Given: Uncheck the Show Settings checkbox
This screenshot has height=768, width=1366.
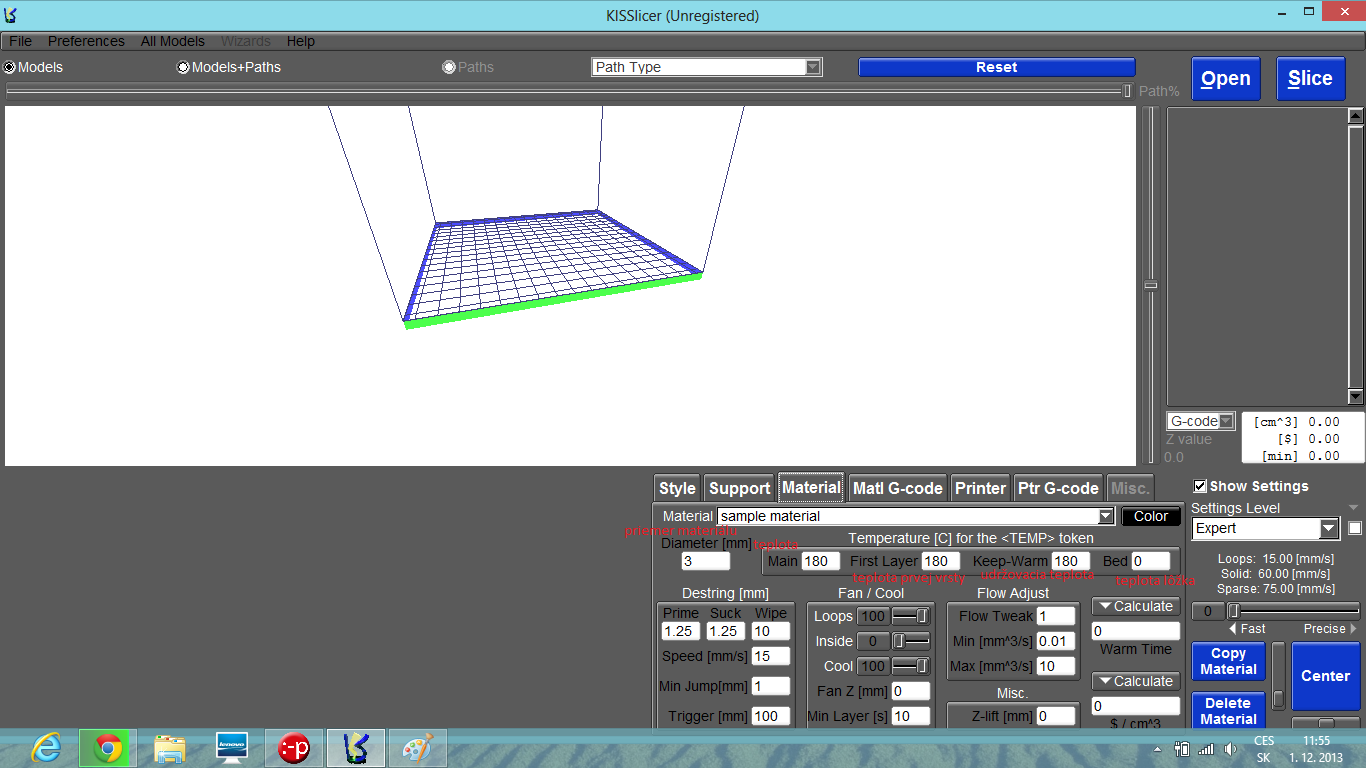Looking at the screenshot, I should tap(1200, 486).
